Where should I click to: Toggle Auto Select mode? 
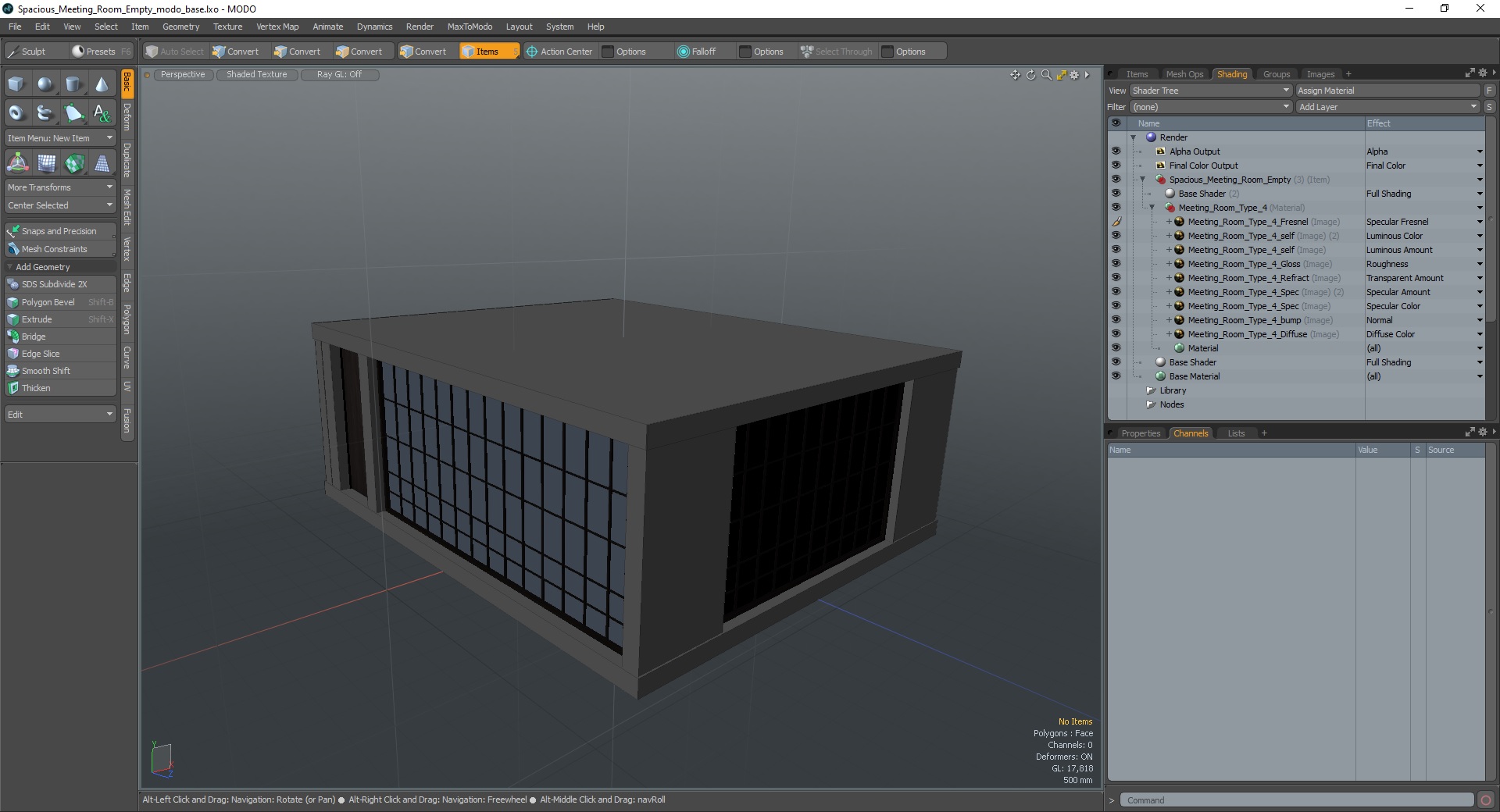174,52
